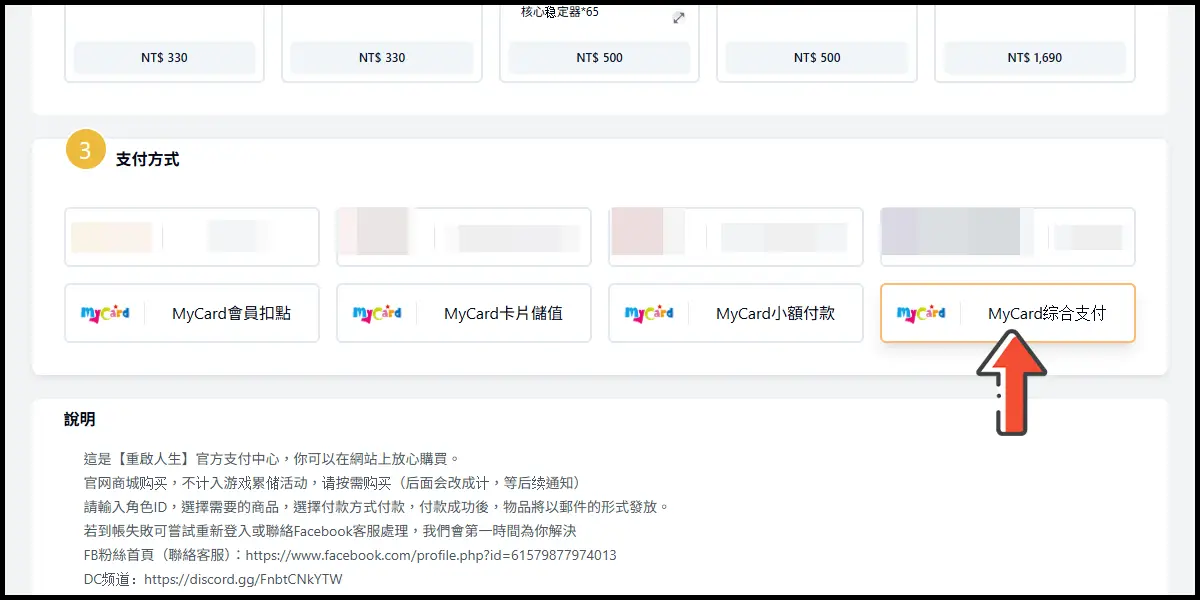Open the Facebook fan page profile link
Viewport: 1200px width, 600px height.
click(430, 555)
